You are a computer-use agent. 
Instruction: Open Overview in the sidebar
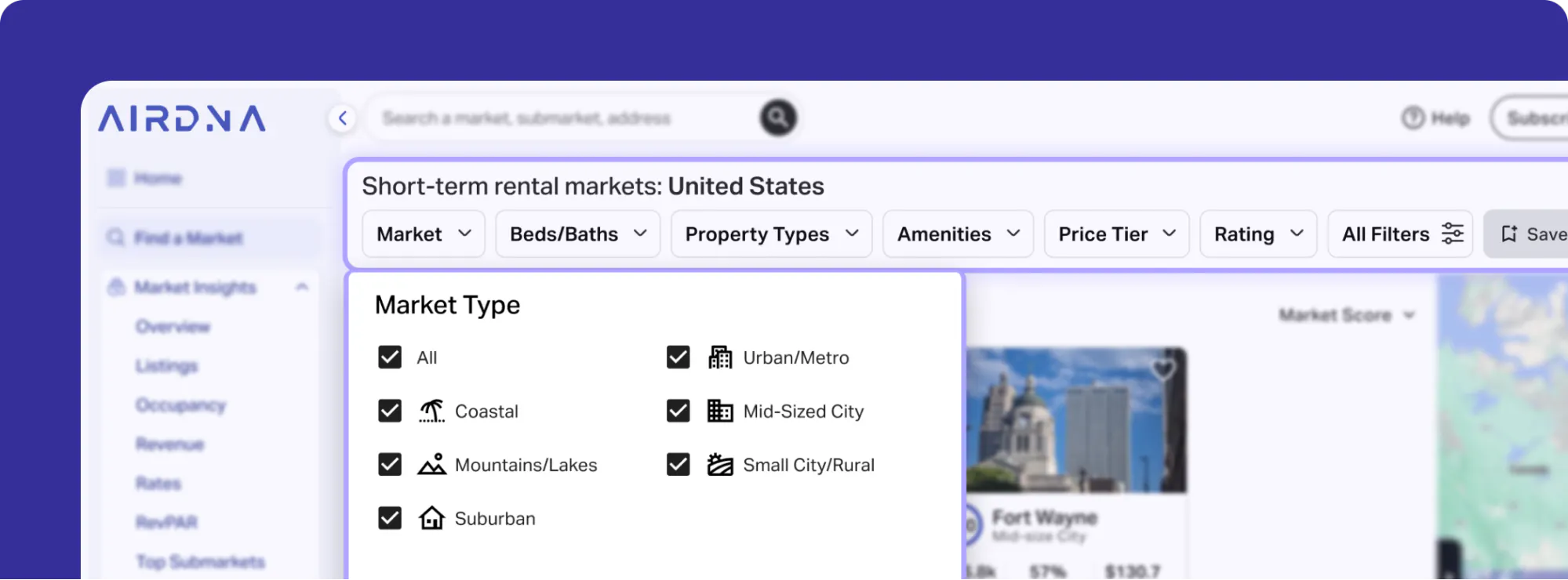coord(173,326)
